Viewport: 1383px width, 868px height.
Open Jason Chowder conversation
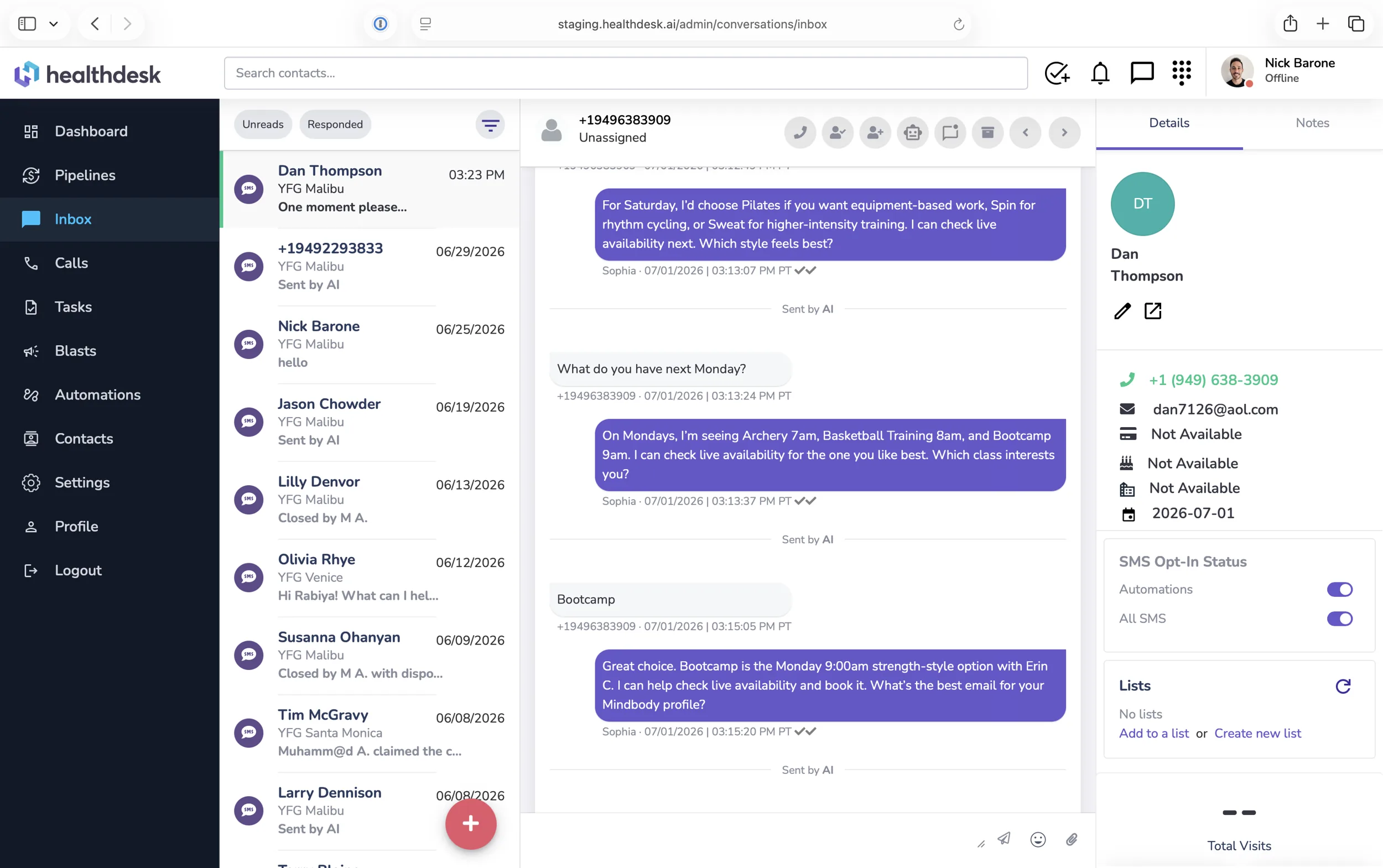[x=370, y=422]
